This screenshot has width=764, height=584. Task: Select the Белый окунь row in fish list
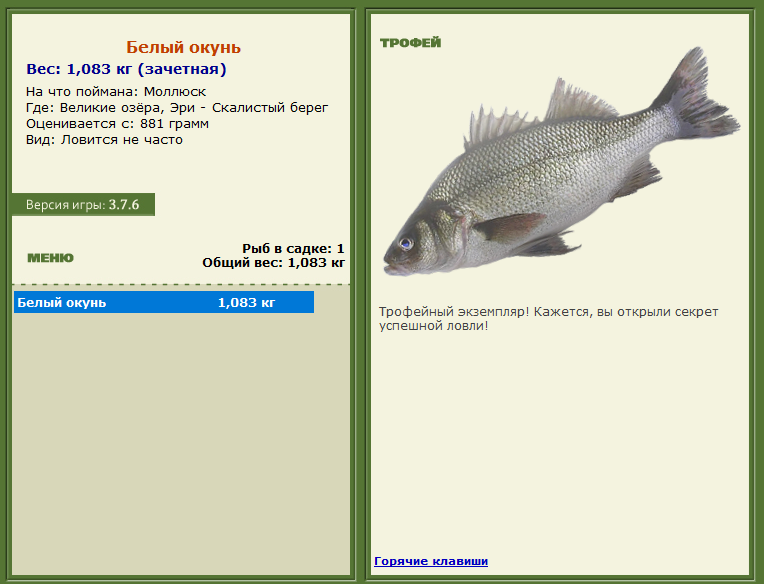coord(164,302)
